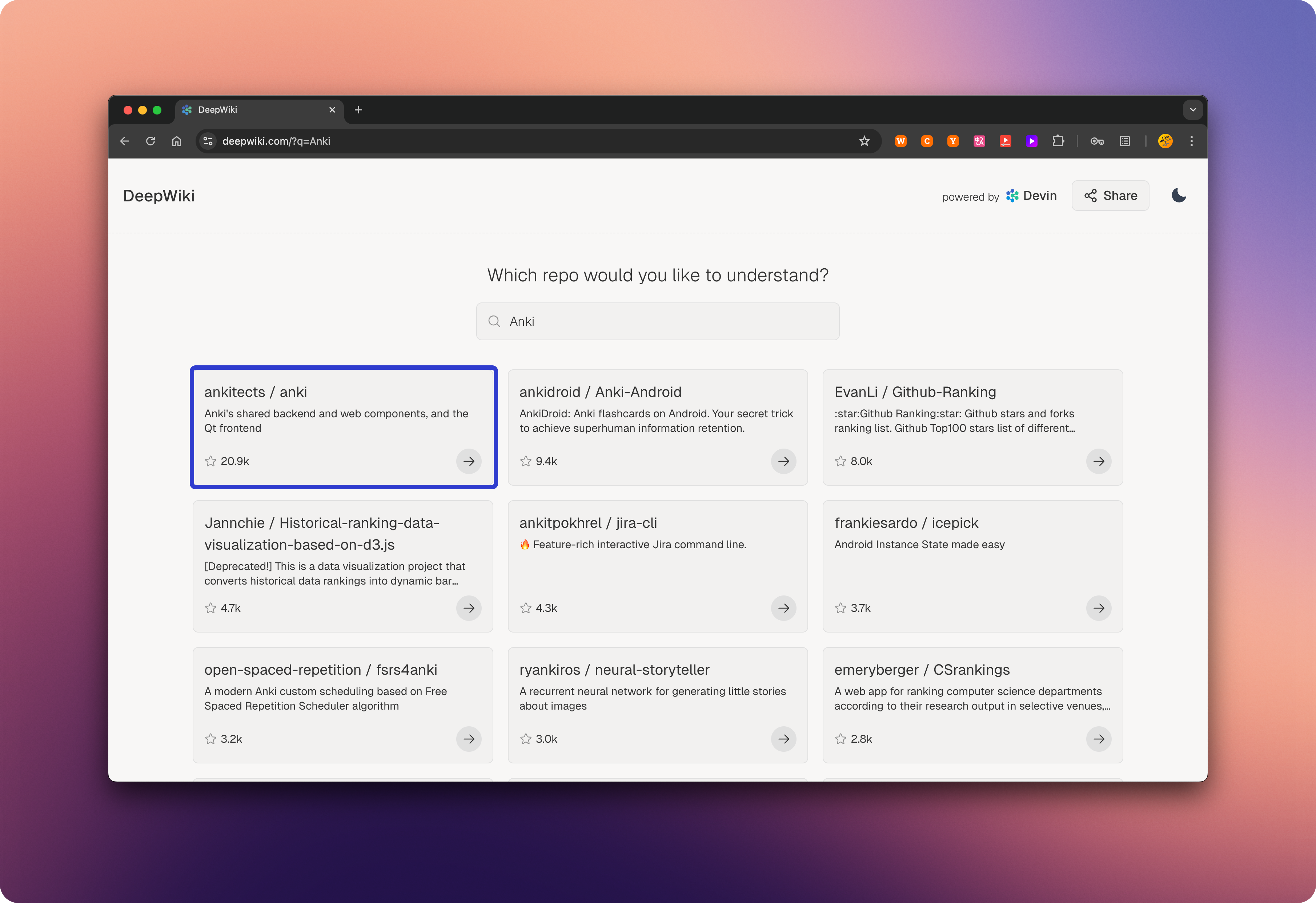Open ryankiros / neural-storyteller title
This screenshot has width=1316, height=903.
(614, 670)
